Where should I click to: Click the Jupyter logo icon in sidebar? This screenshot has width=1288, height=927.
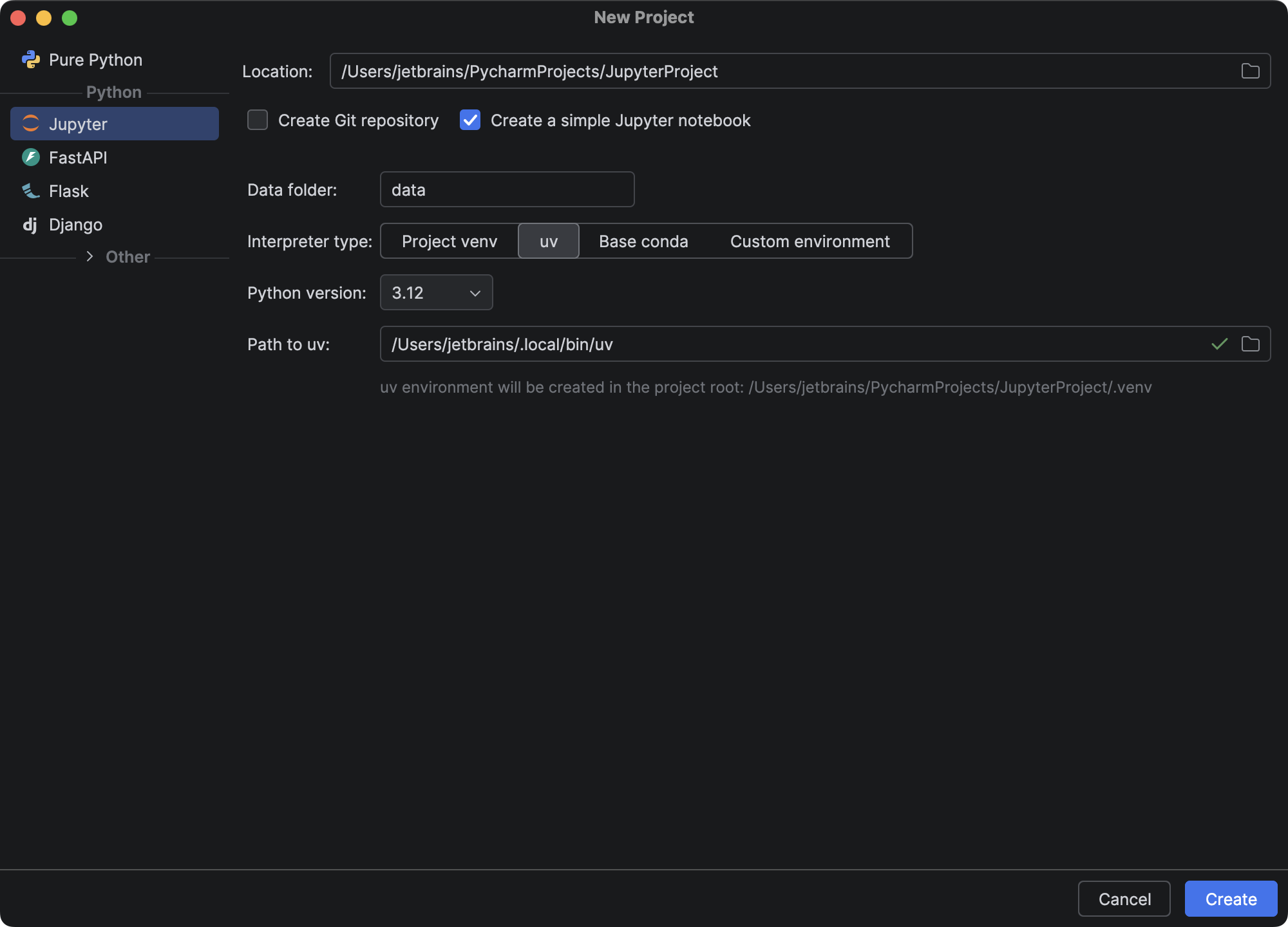point(30,124)
